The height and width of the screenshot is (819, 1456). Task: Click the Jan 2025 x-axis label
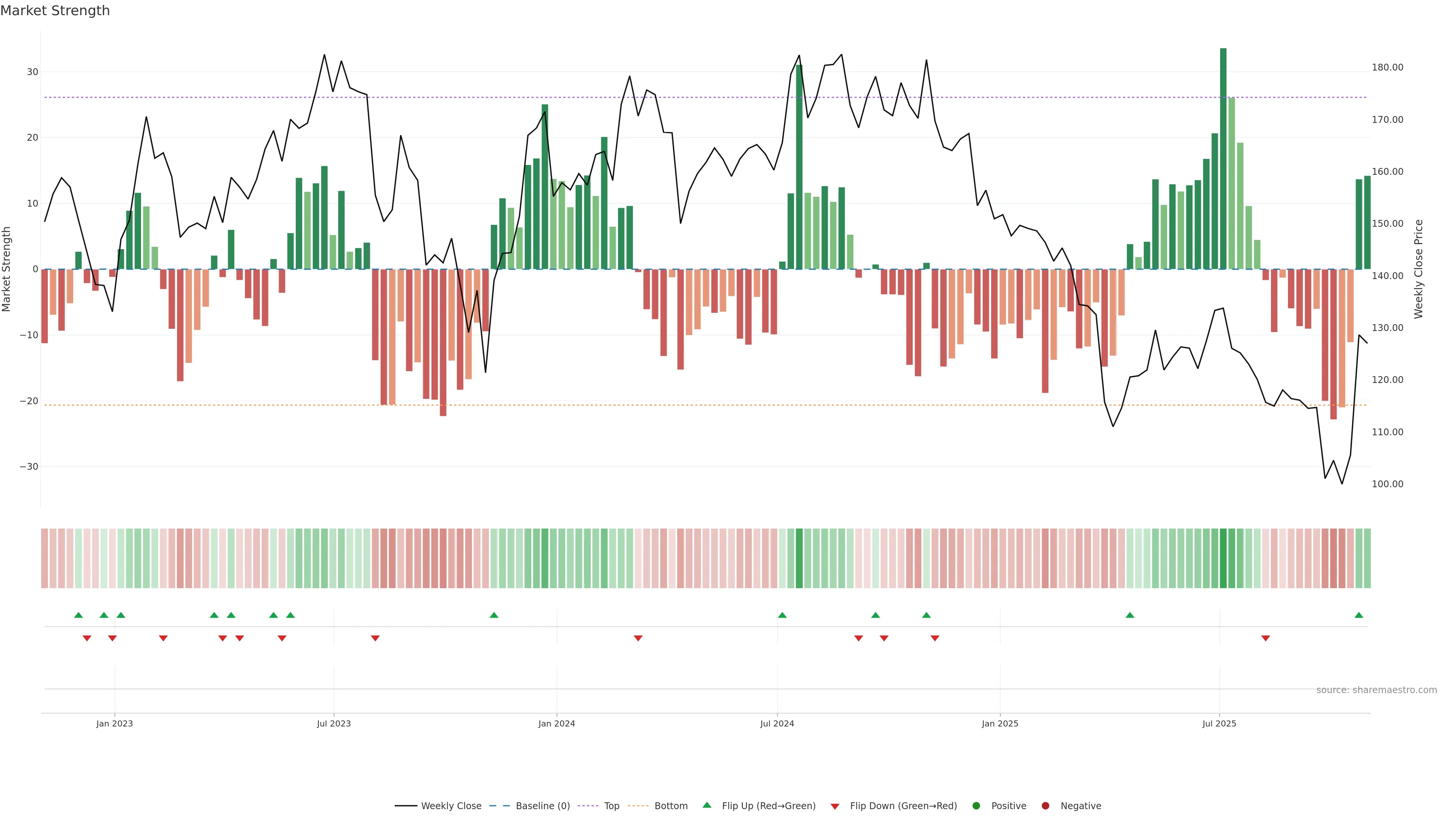click(1000, 723)
